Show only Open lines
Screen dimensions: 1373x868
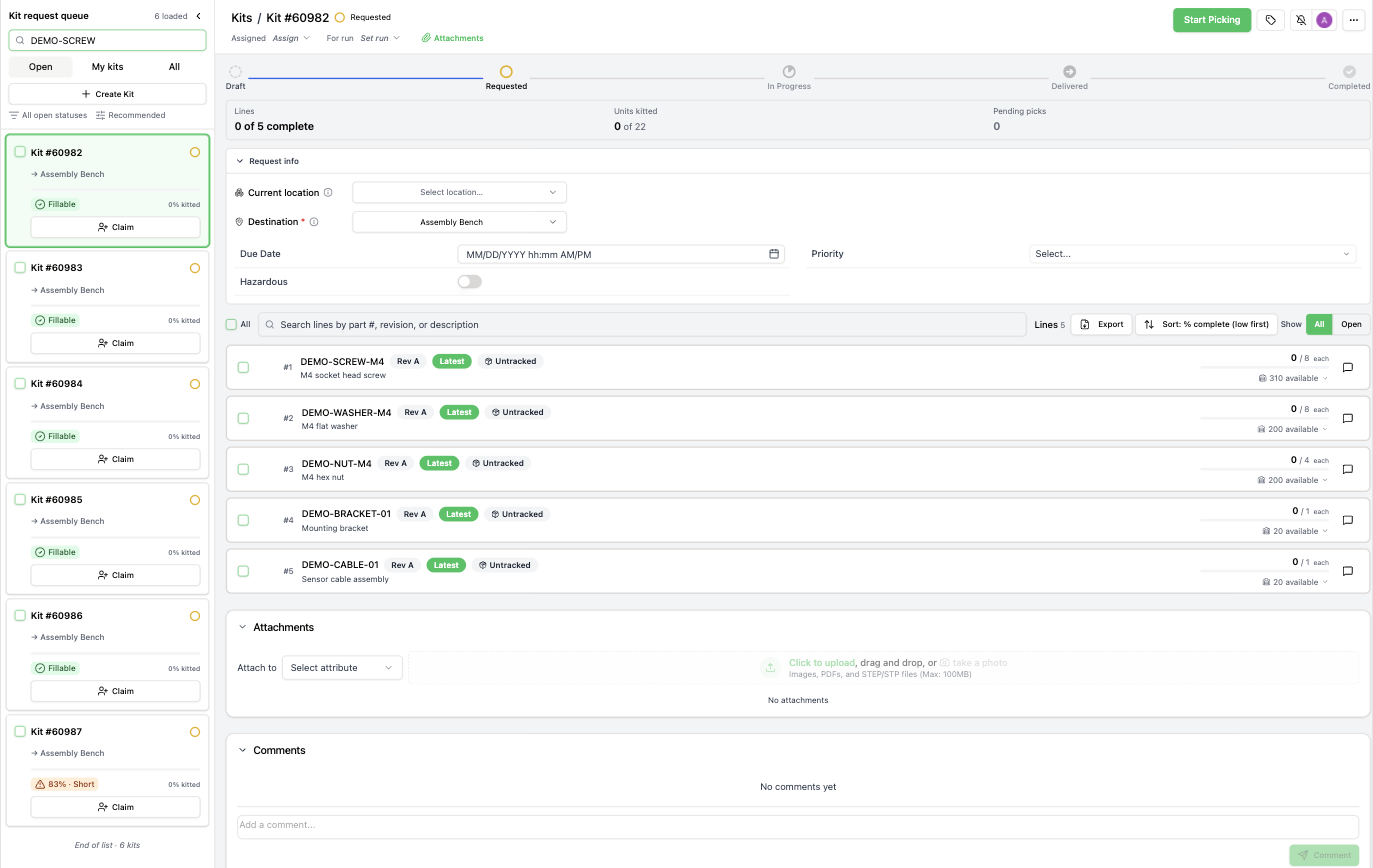coord(1351,324)
